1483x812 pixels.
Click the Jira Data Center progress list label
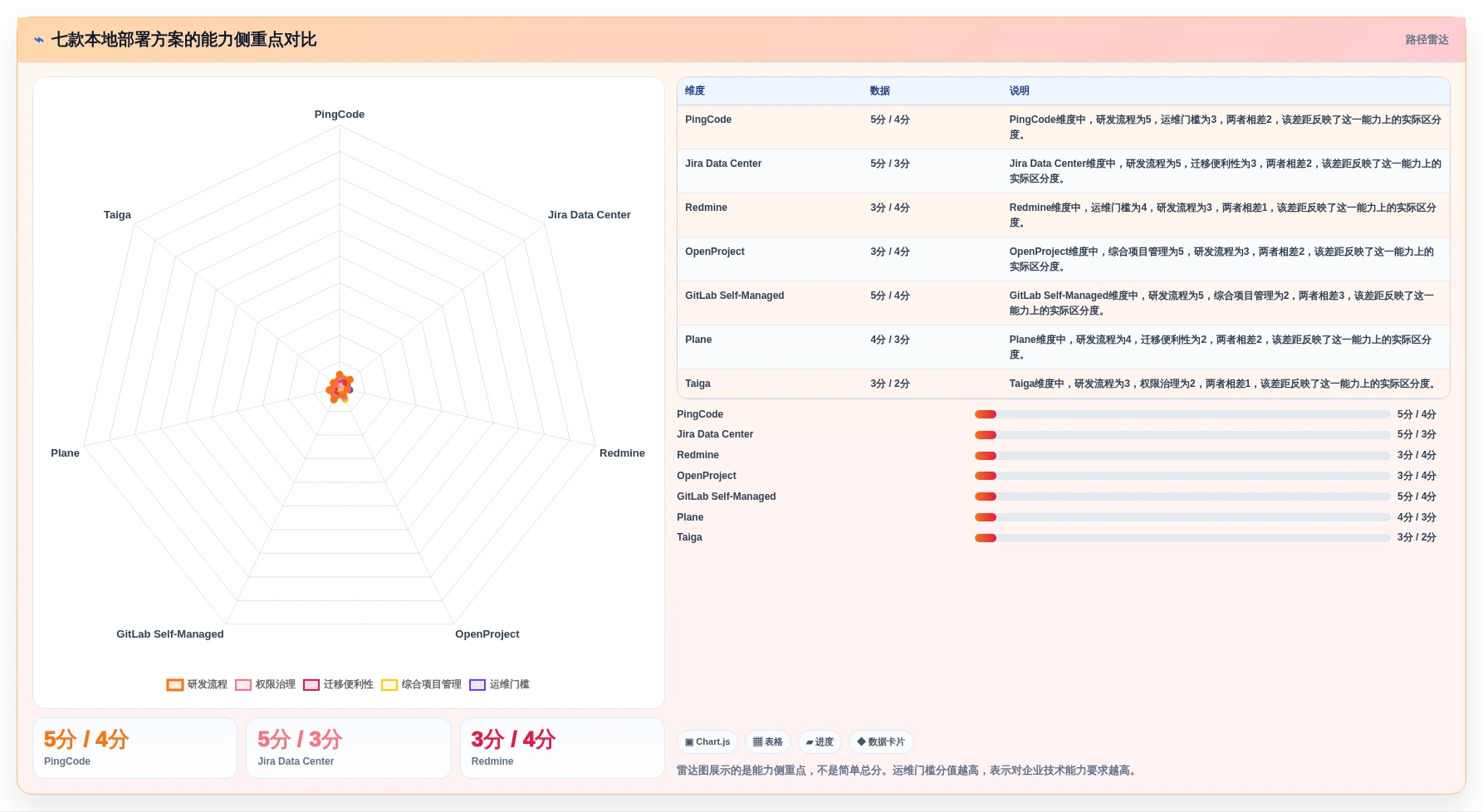[715, 434]
